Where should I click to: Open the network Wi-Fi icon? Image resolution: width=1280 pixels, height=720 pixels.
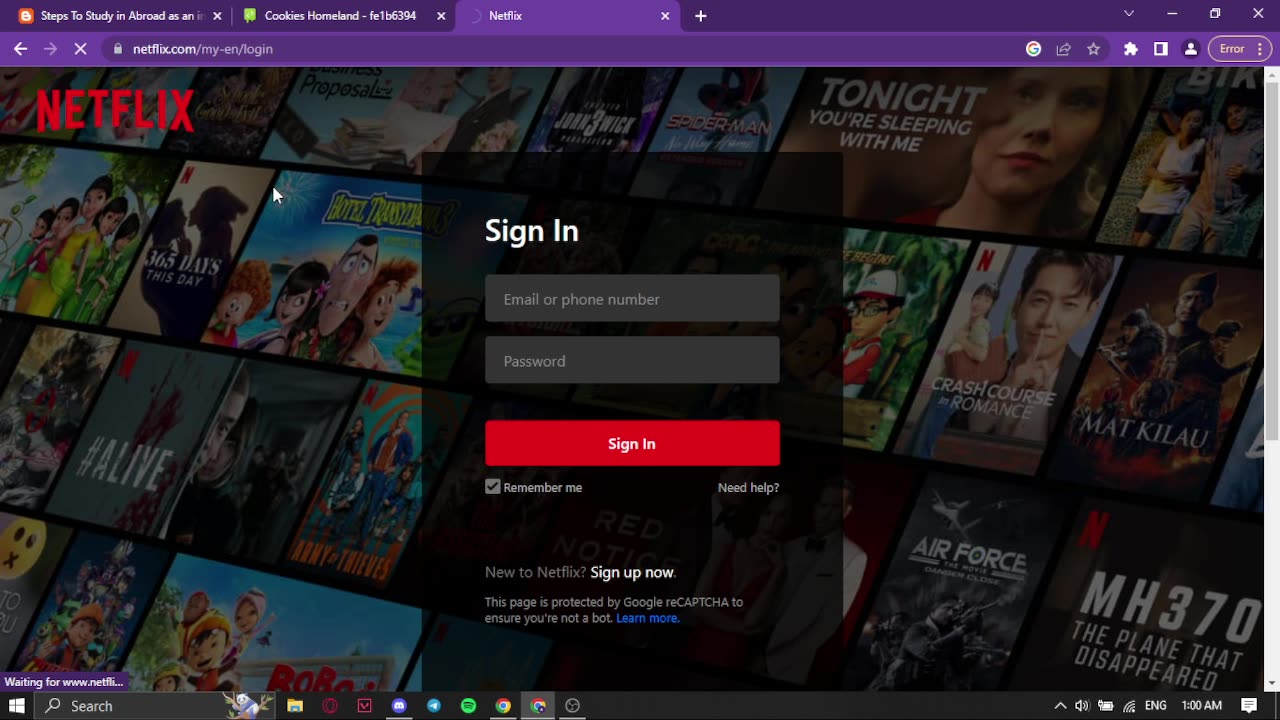tap(1129, 706)
